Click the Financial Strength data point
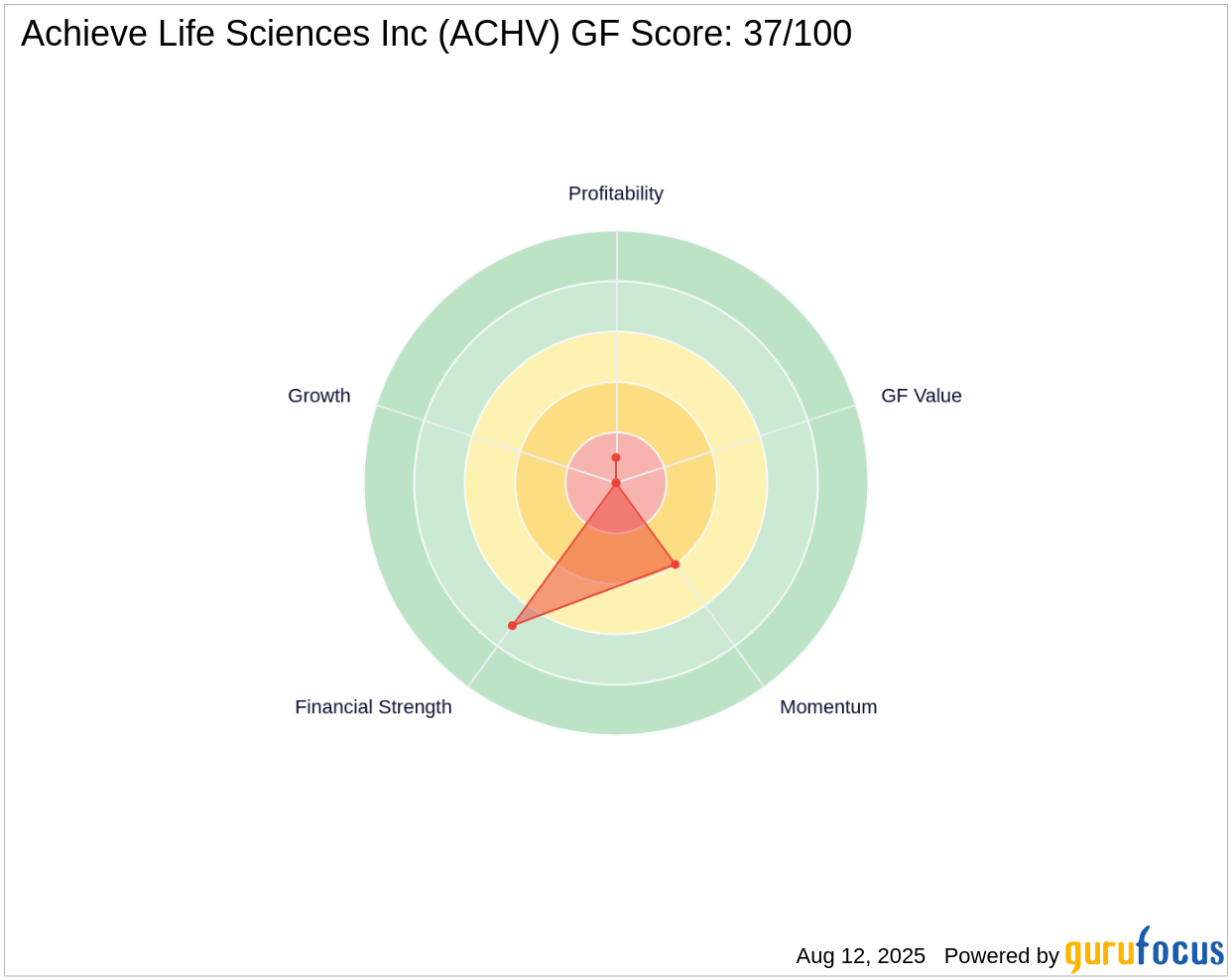 pos(512,626)
